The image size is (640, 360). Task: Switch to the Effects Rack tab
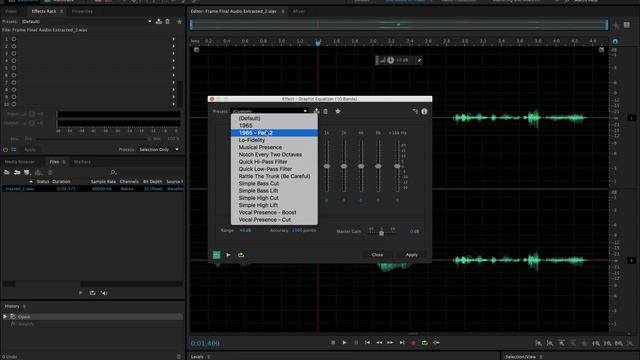coord(44,11)
